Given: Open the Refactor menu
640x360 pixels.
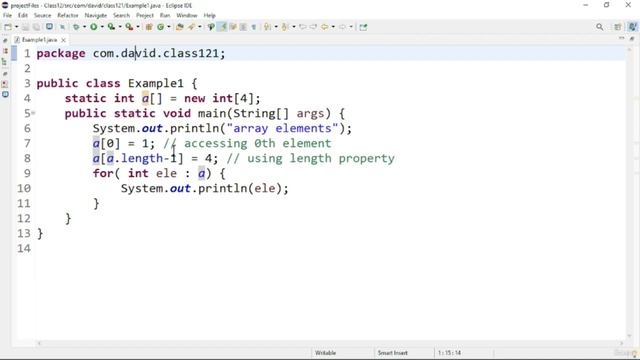Looking at the screenshot, I should coord(68,16).
